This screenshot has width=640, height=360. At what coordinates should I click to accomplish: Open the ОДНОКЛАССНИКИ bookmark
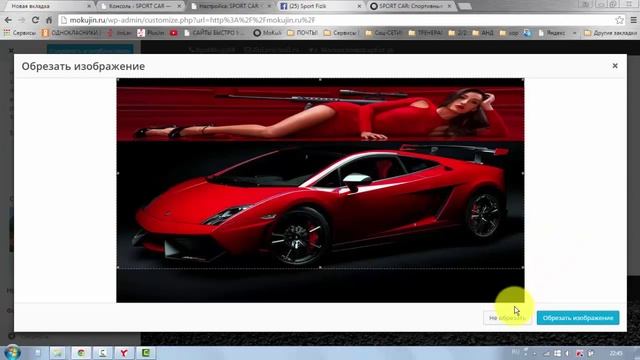coord(70,33)
